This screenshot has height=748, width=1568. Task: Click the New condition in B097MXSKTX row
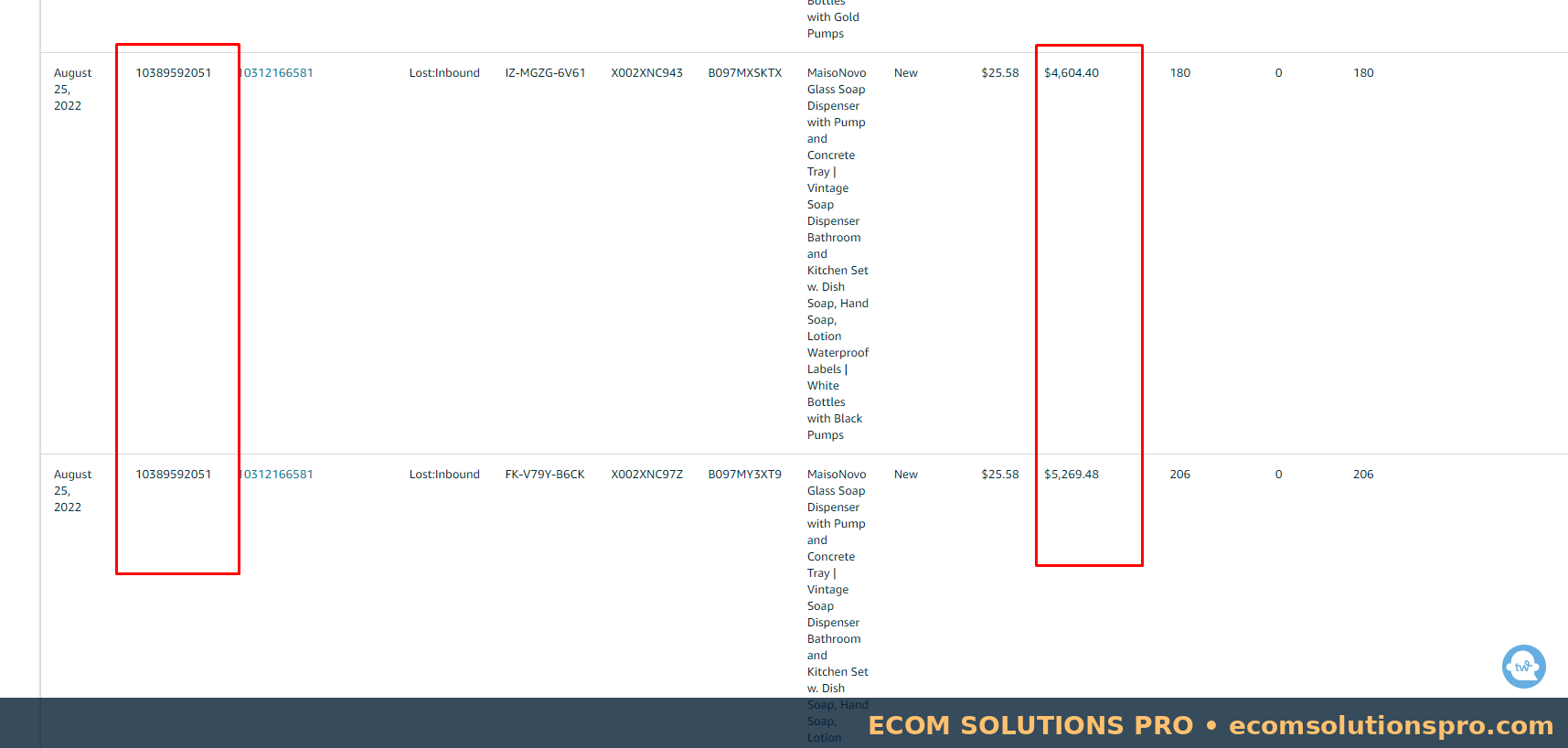pyautogui.click(x=906, y=73)
